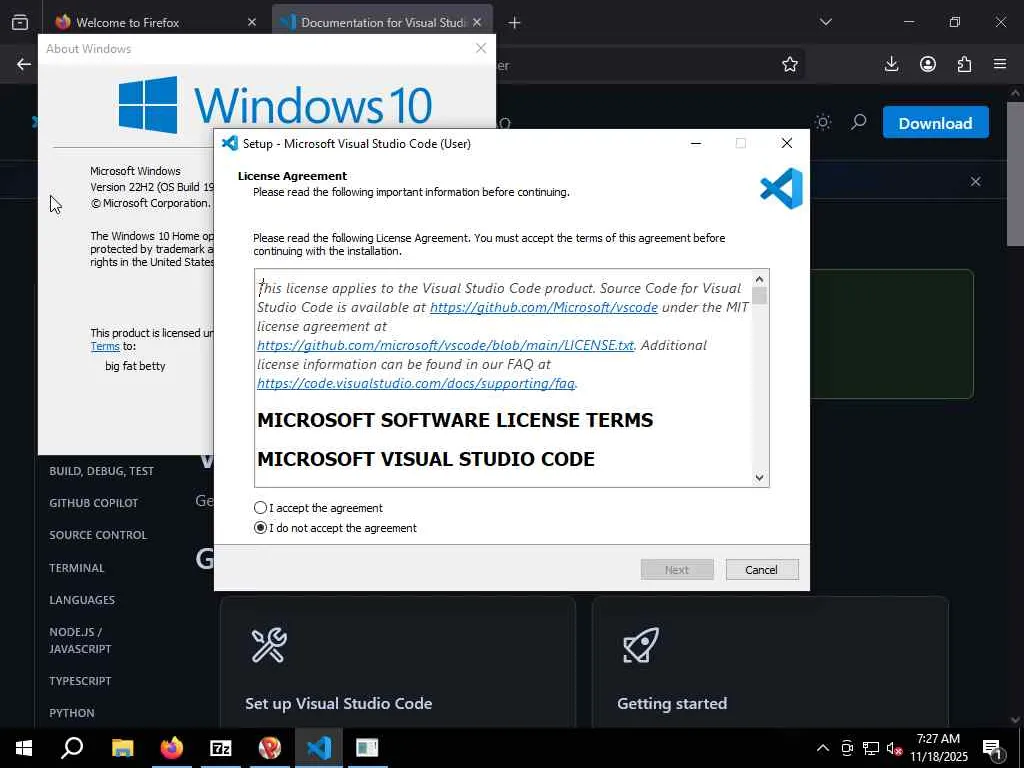This screenshot has width=1024, height=768.
Task: Open the Getting started card
Action: [x=770, y=662]
